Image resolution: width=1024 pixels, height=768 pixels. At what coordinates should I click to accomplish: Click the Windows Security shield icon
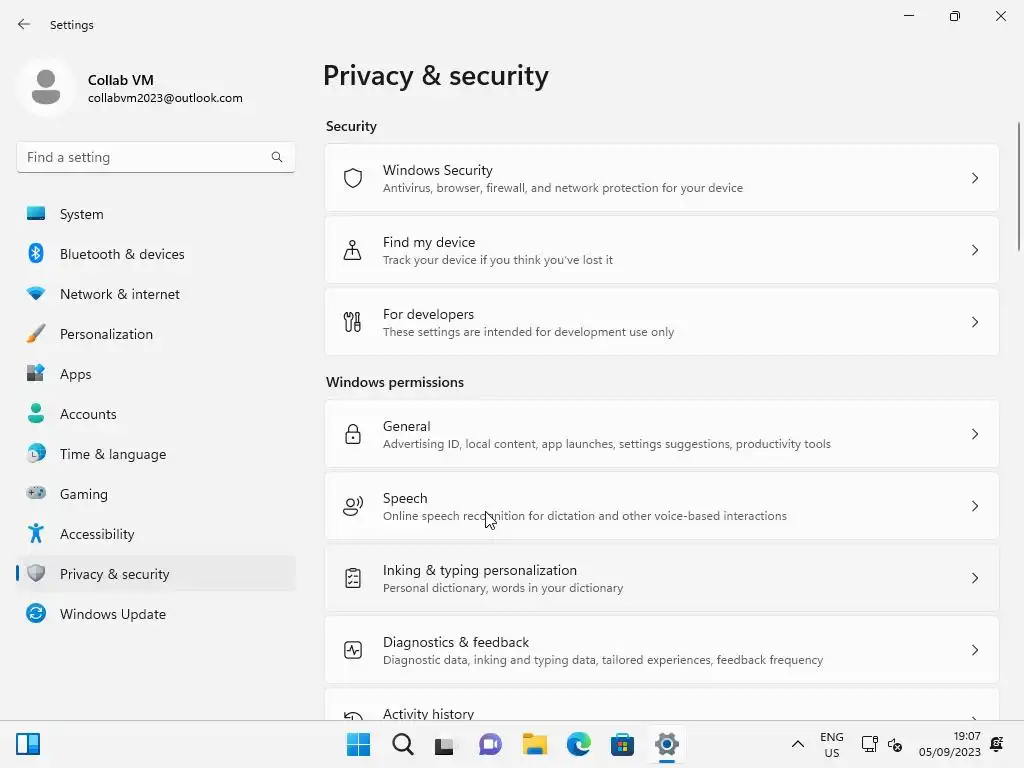click(353, 178)
